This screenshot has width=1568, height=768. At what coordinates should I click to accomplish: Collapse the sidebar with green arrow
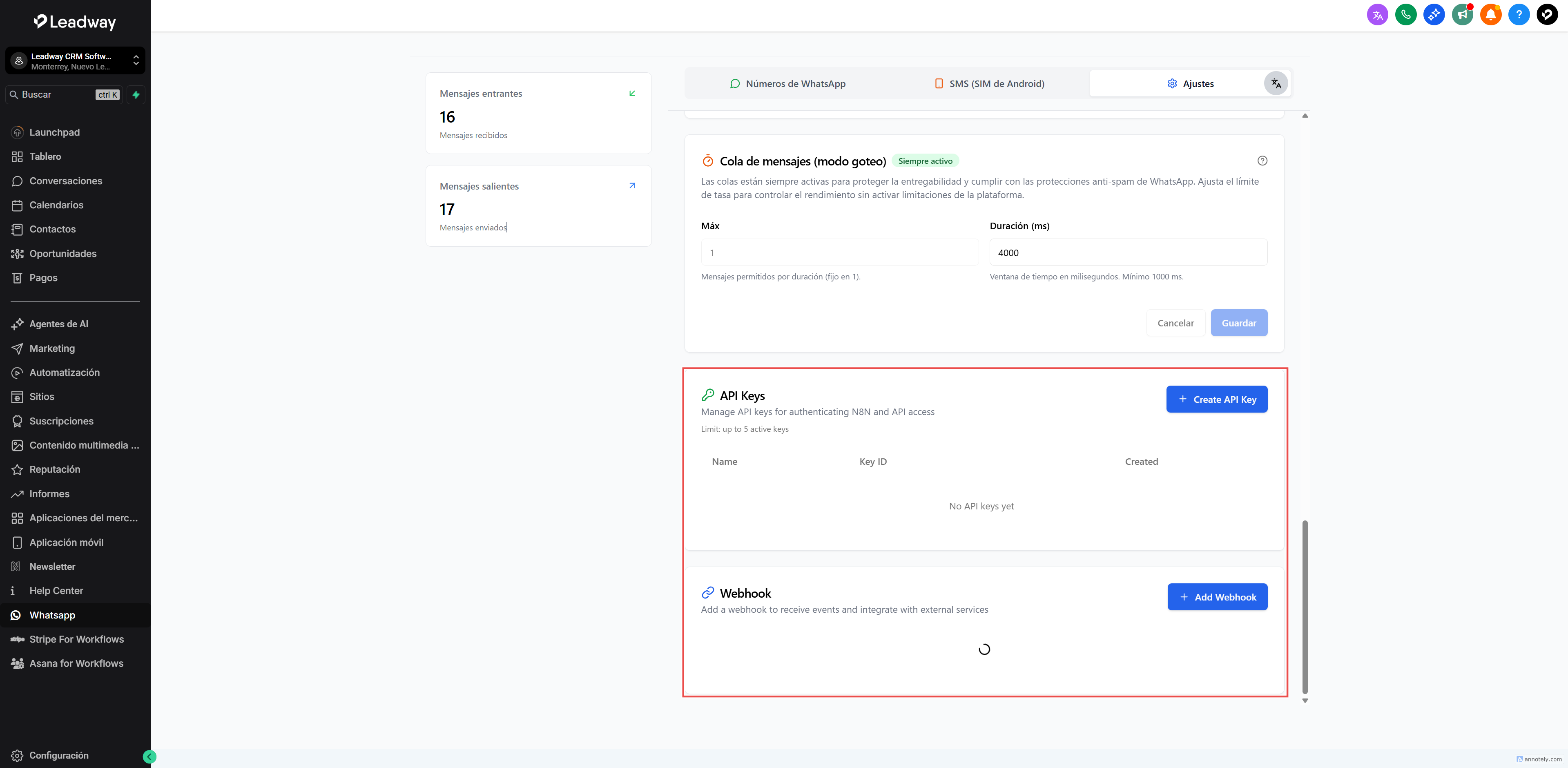[149, 757]
